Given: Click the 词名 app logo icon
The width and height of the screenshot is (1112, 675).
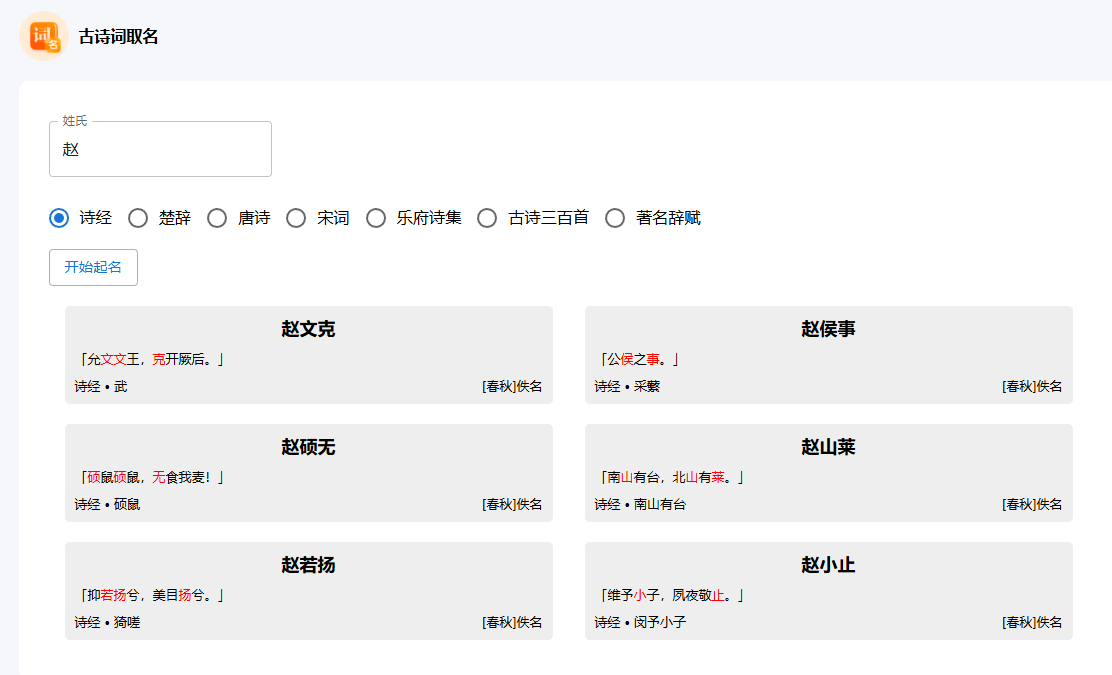Looking at the screenshot, I should (x=42, y=37).
